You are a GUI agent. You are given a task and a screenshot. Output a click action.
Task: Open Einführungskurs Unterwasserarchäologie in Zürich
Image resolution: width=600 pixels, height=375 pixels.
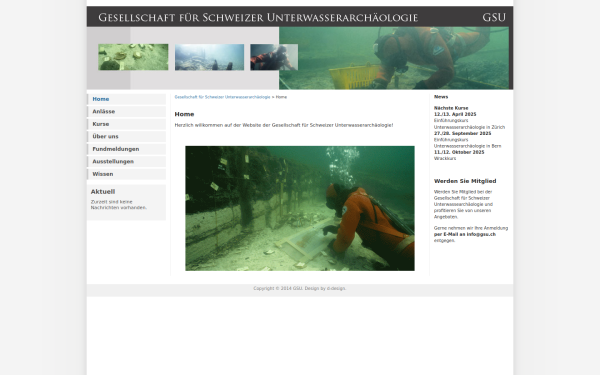[x=469, y=124]
